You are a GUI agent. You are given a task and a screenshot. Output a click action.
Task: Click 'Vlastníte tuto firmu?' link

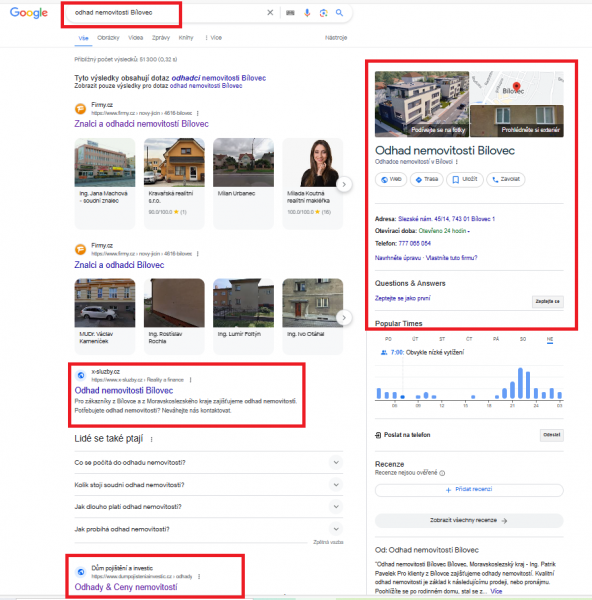(452, 258)
